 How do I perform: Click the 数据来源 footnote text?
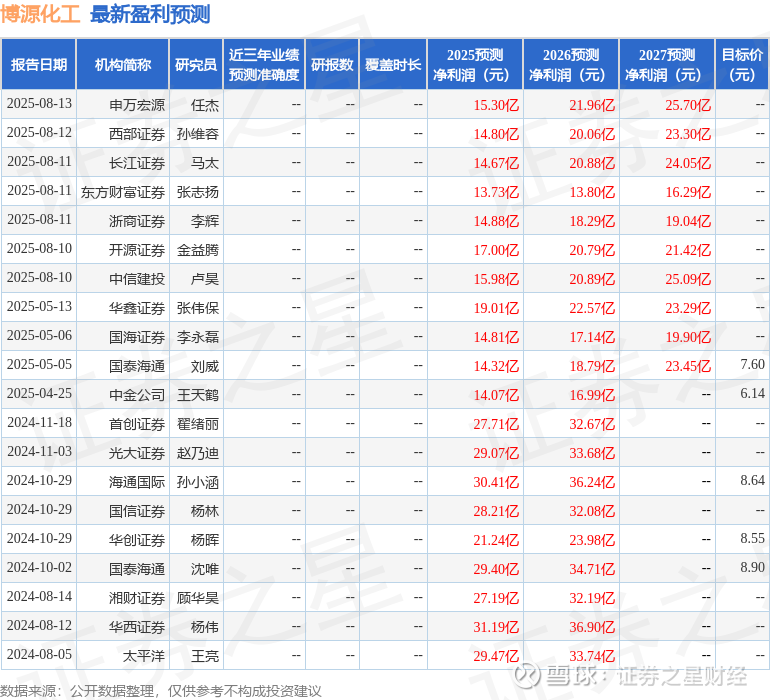pos(161,691)
